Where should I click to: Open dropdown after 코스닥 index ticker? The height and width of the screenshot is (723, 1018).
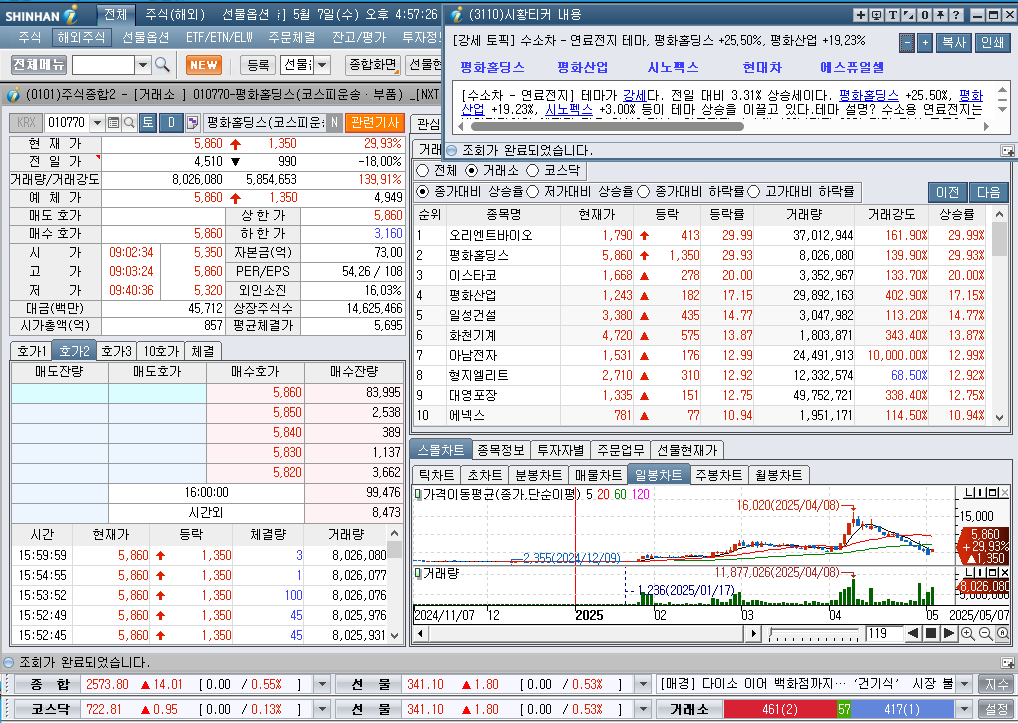point(322,709)
